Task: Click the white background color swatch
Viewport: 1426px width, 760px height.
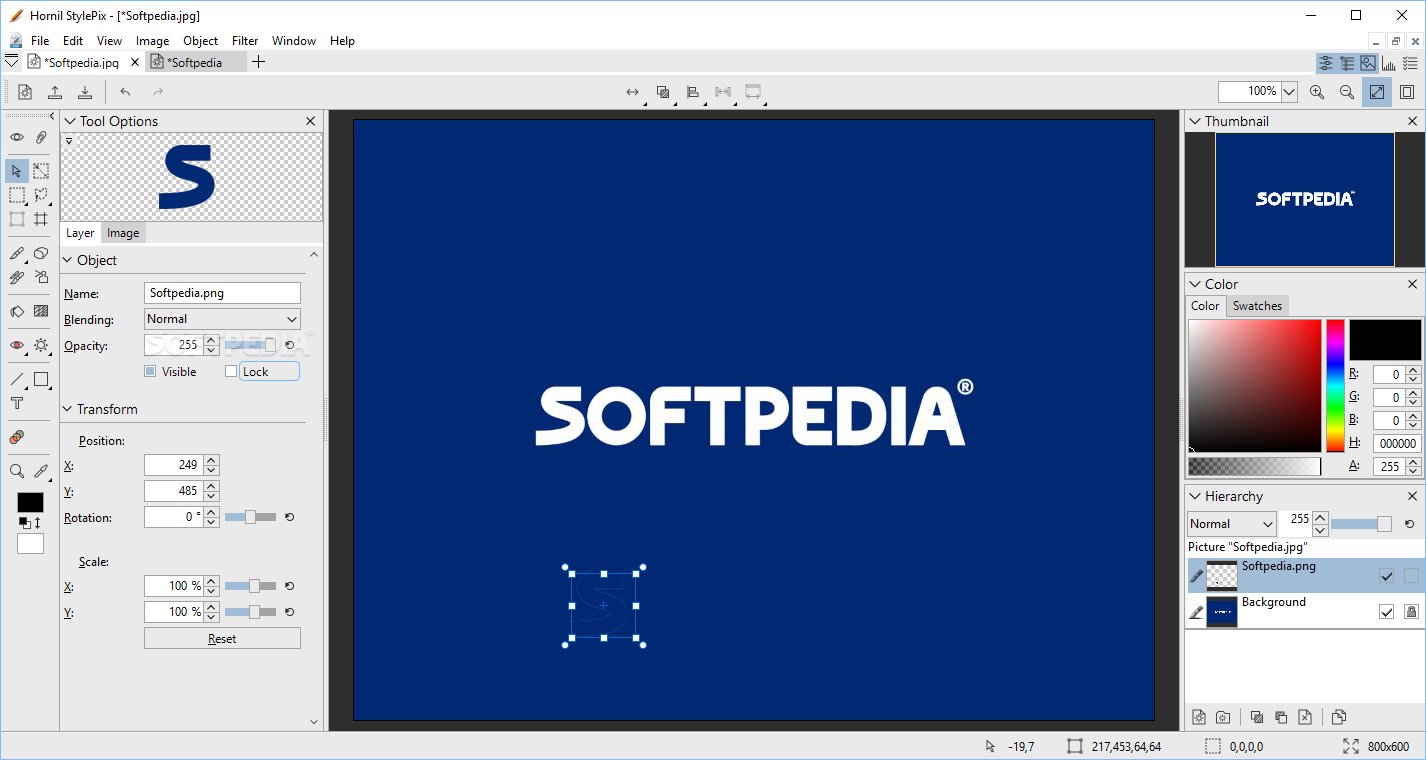Action: (30, 543)
